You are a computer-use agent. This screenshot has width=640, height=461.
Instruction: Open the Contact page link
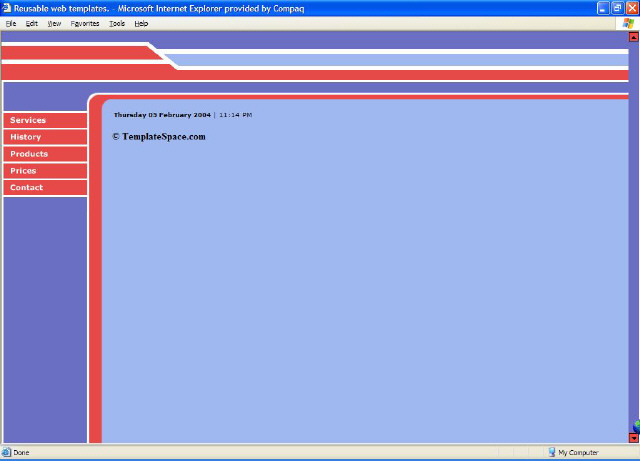click(27, 188)
